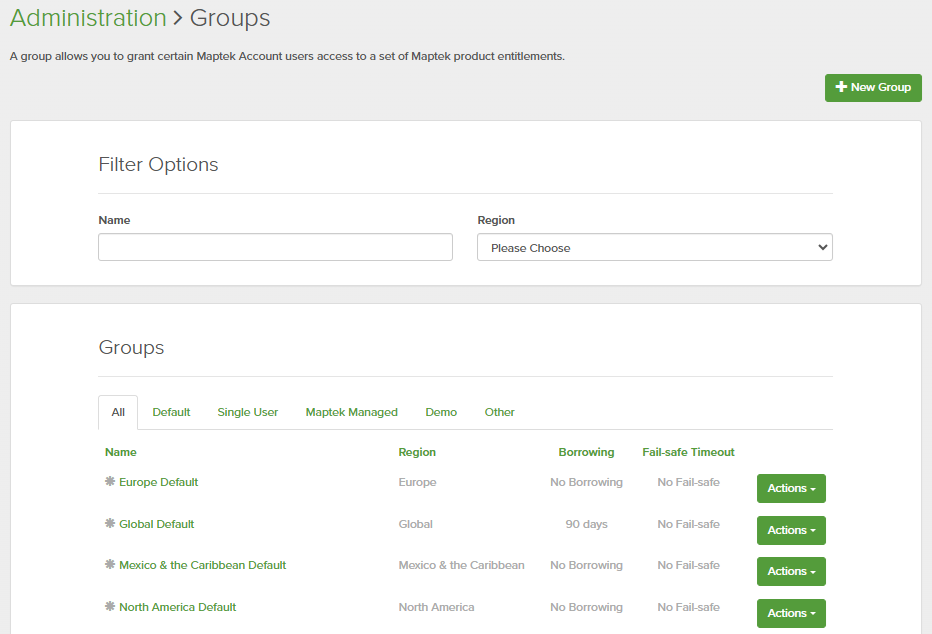The image size is (932, 634).
Task: Click the asterisk icon beside North America Default
Action: pos(110,607)
